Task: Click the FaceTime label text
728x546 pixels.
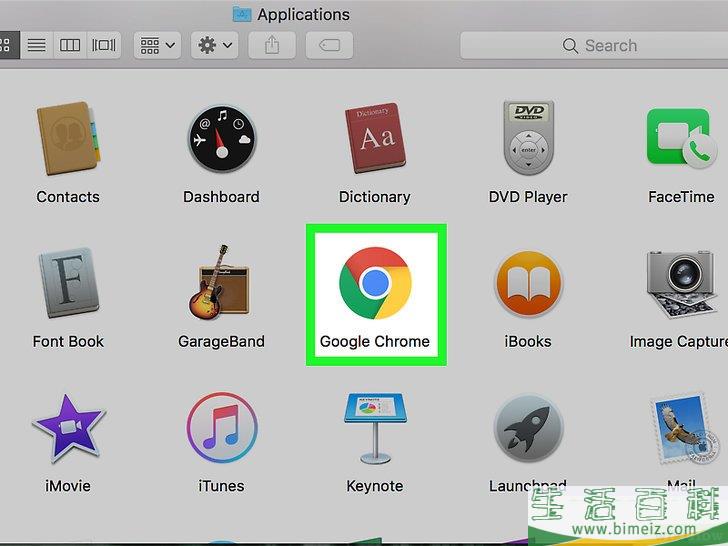Action: 681,197
